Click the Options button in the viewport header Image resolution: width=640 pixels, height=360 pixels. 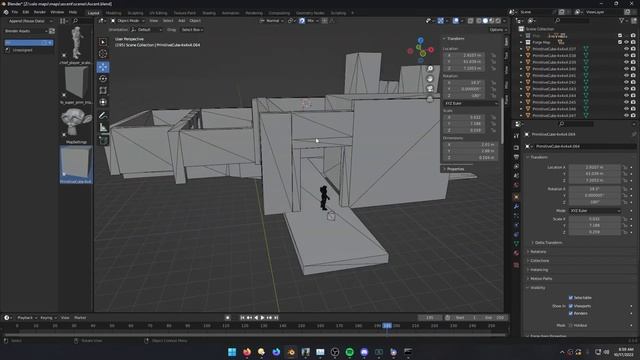497,30
